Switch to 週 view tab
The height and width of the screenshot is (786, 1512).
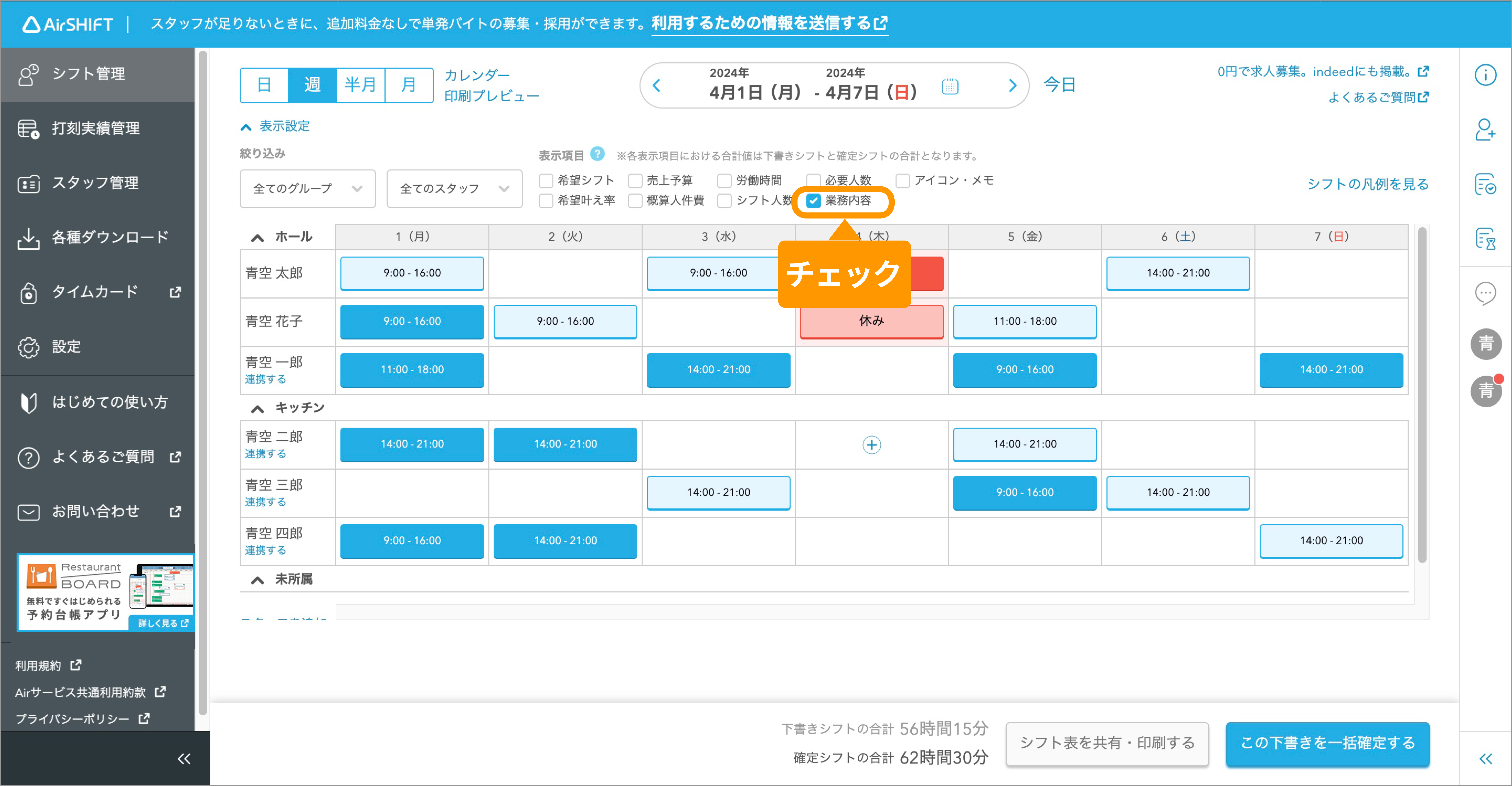[312, 85]
